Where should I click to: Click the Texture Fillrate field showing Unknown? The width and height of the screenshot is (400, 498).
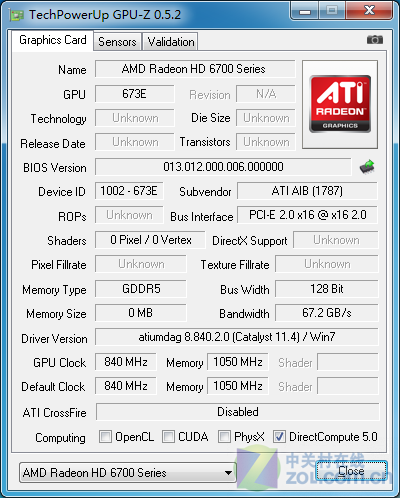(x=327, y=264)
